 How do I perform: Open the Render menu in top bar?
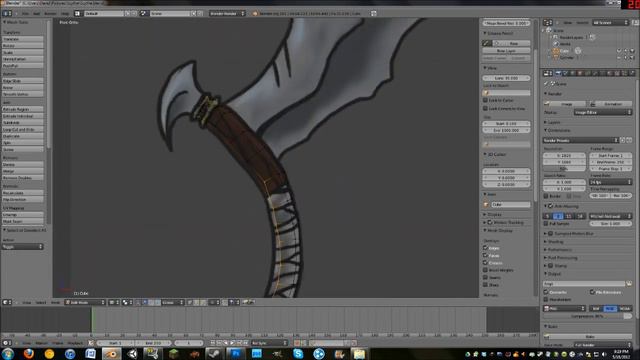(50, 13)
